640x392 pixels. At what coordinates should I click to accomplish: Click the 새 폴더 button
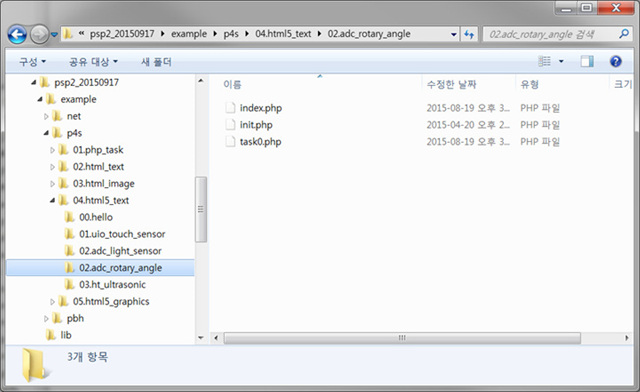tap(156, 62)
